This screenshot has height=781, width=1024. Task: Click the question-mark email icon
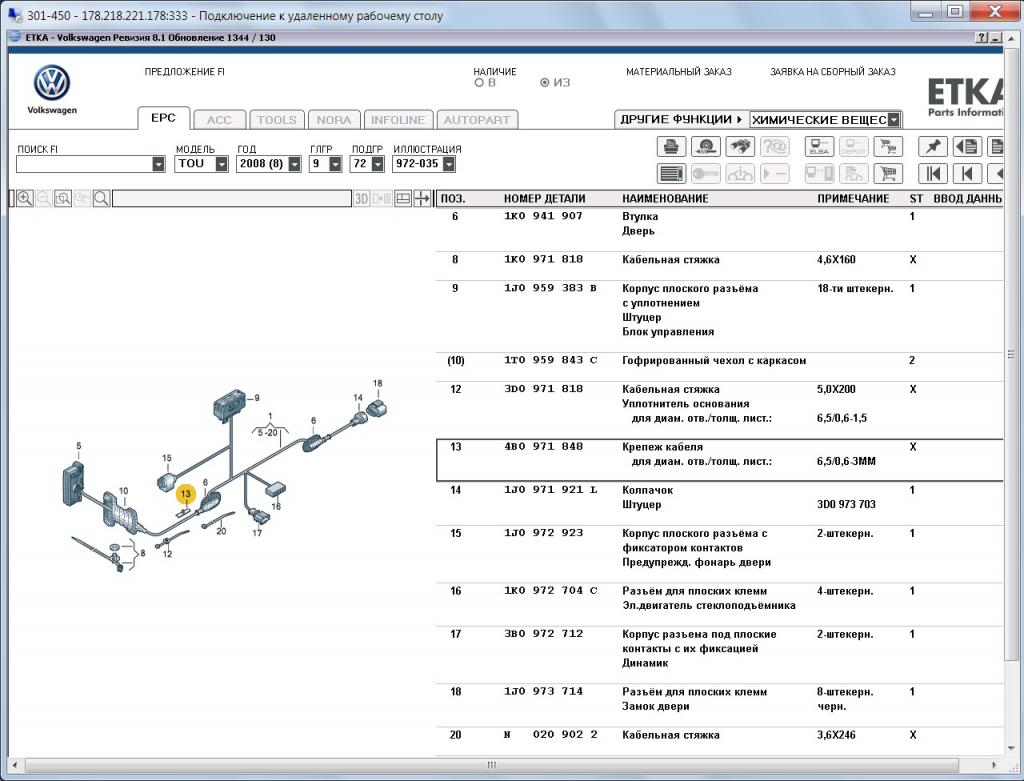775,146
